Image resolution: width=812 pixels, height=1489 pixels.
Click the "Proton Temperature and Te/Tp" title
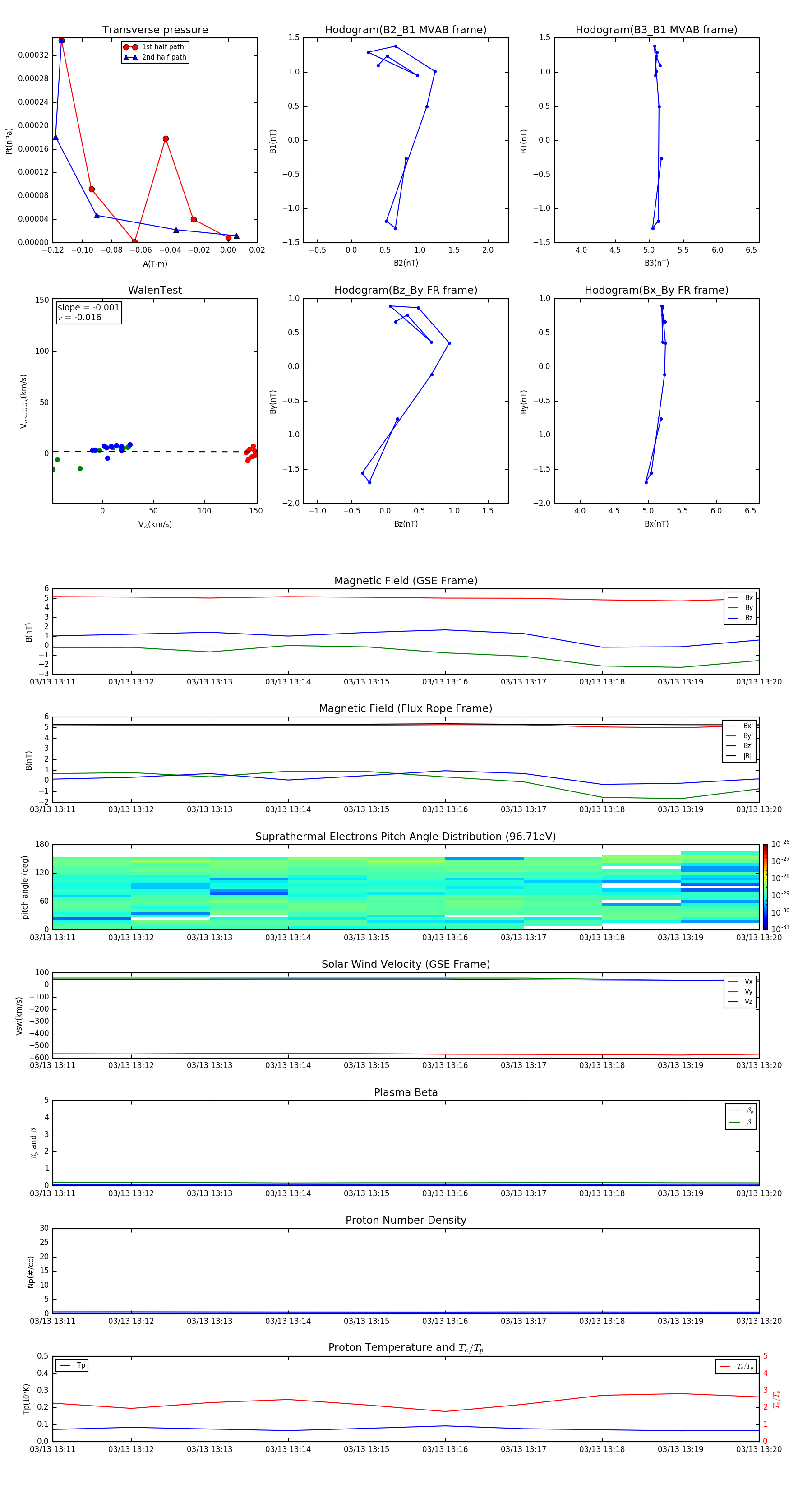tap(406, 1348)
